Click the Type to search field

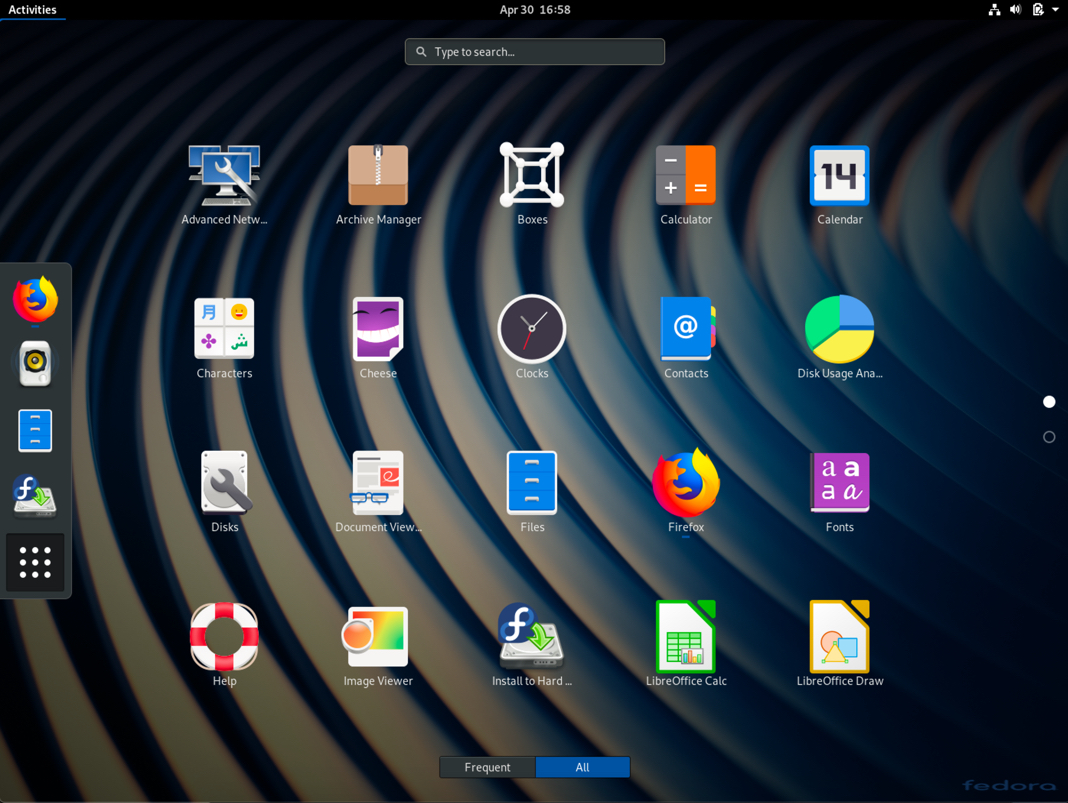point(534,51)
